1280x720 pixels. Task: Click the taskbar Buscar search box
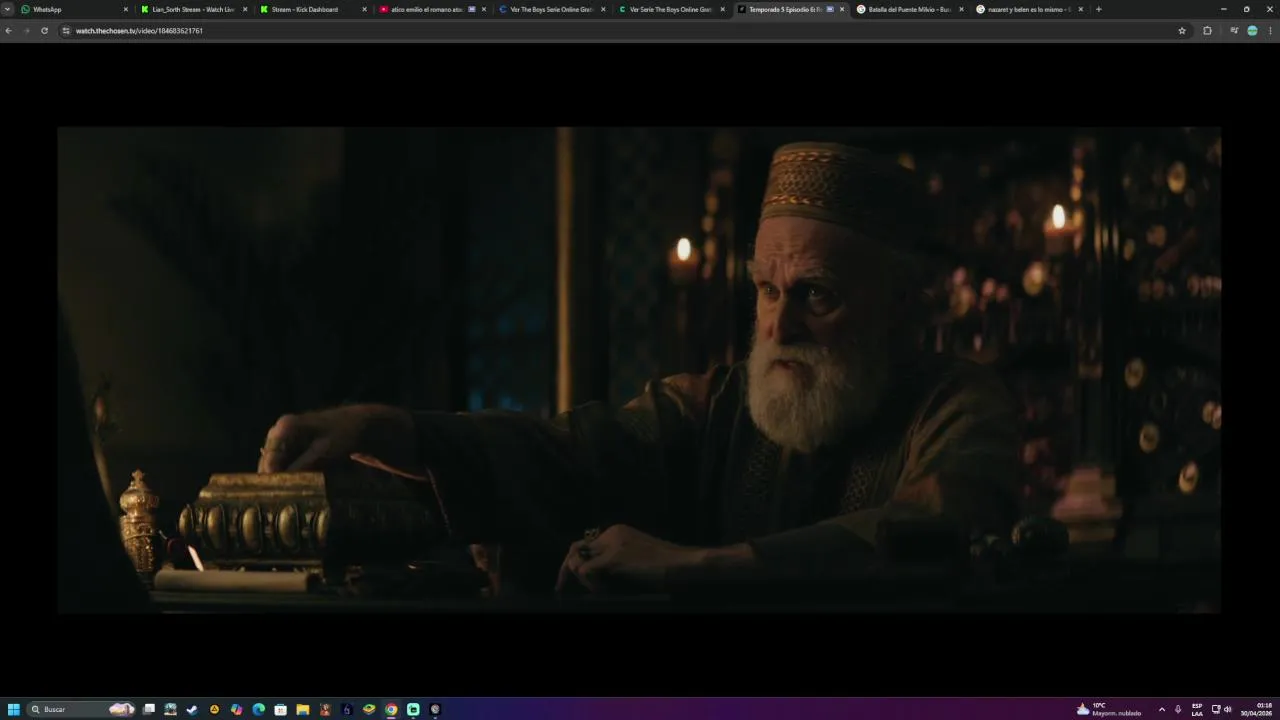coord(82,709)
